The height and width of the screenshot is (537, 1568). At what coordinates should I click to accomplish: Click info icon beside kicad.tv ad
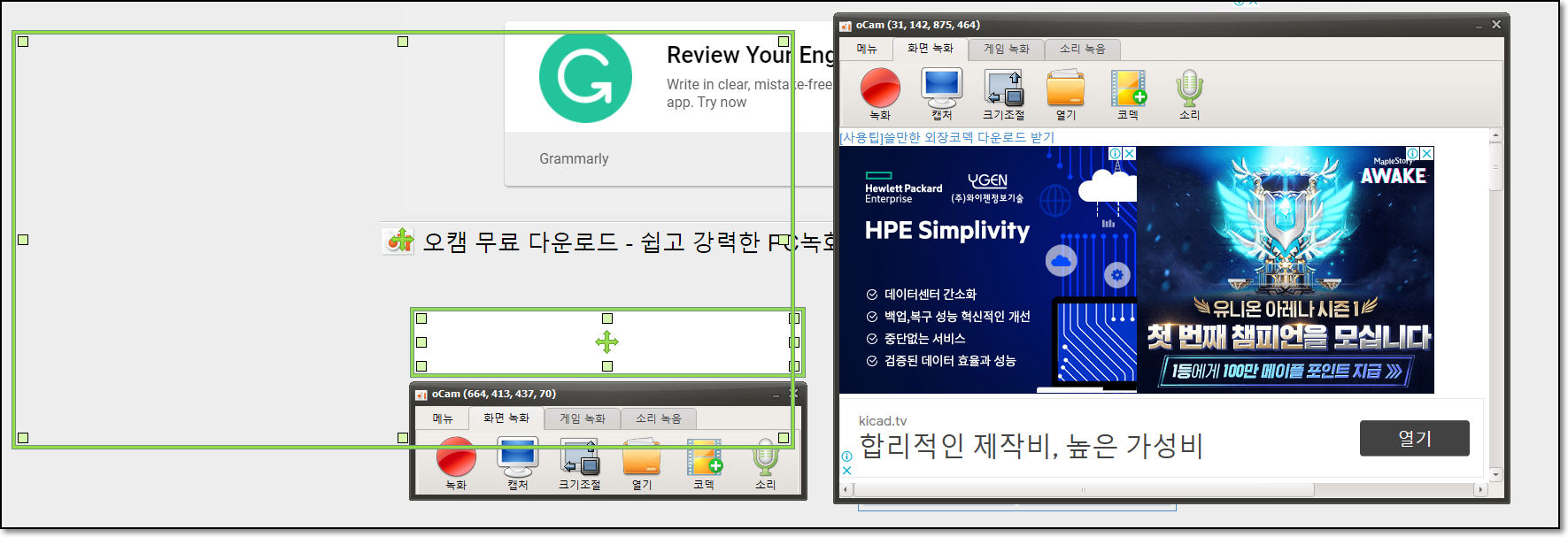tap(846, 456)
